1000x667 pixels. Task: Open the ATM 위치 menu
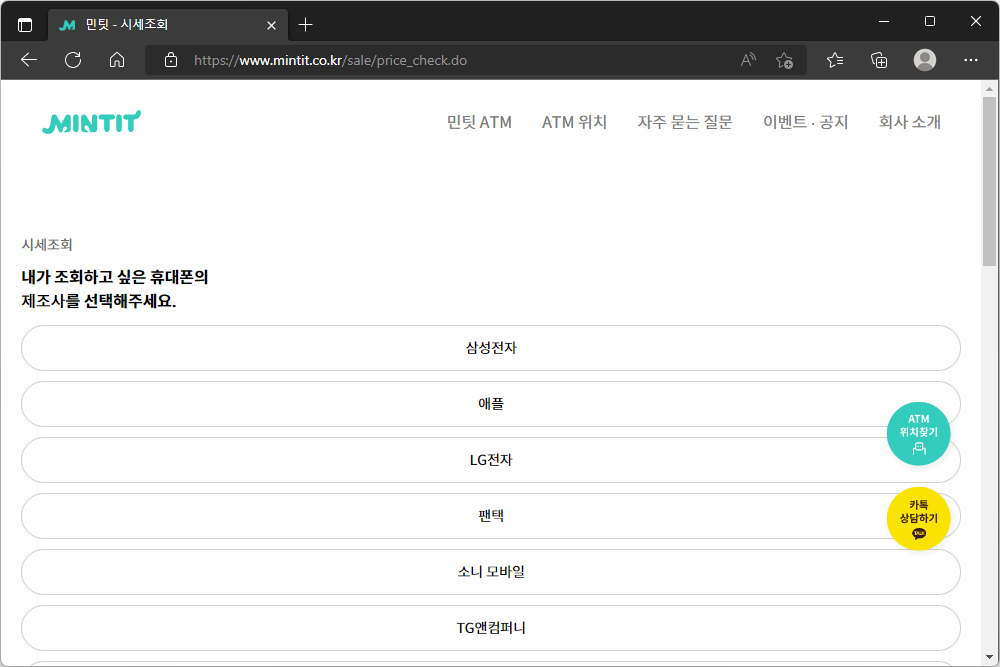point(575,122)
